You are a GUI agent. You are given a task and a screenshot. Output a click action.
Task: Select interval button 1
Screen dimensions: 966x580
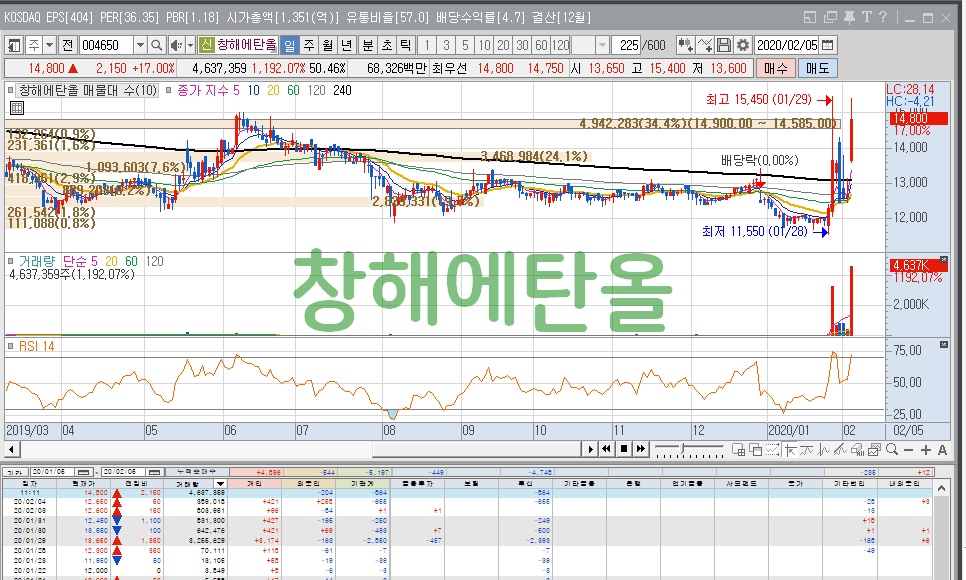pyautogui.click(x=427, y=45)
